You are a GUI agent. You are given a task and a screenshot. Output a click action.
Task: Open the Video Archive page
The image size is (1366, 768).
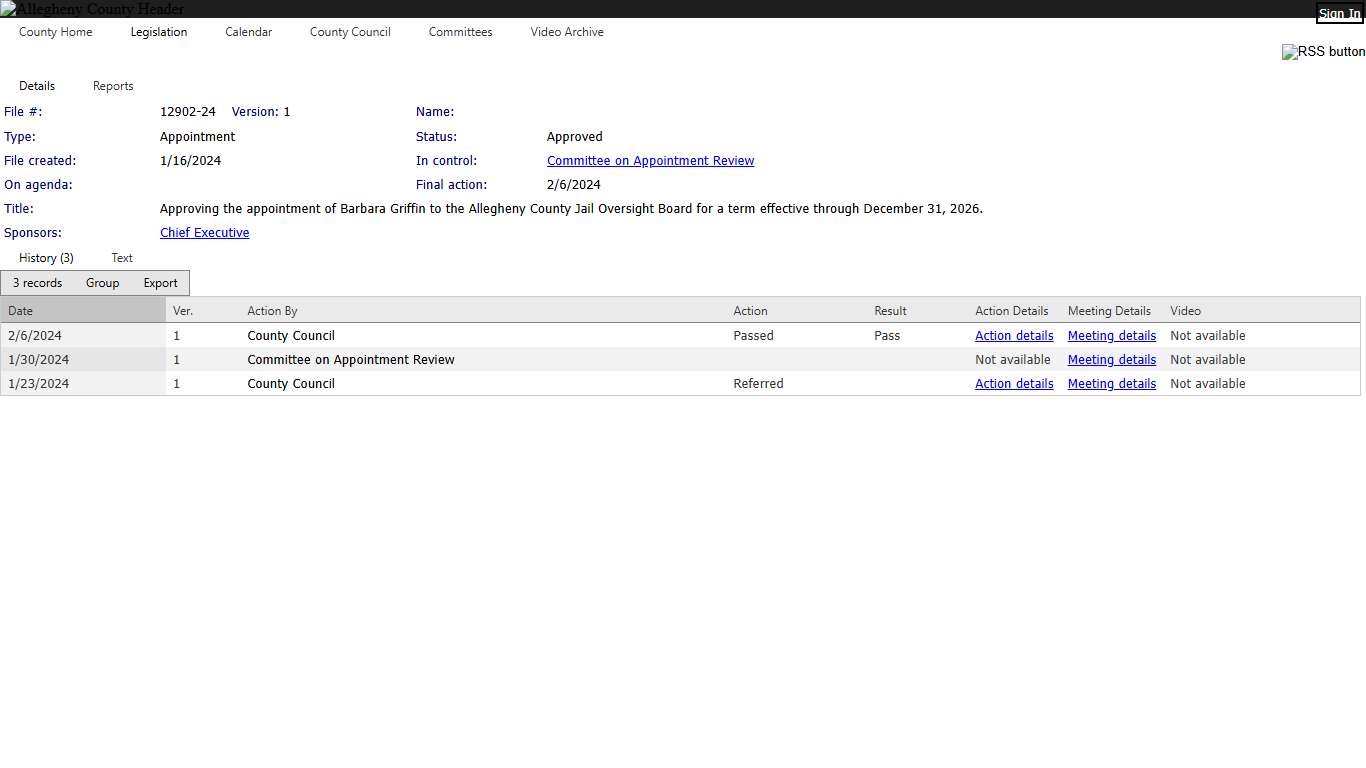(567, 32)
